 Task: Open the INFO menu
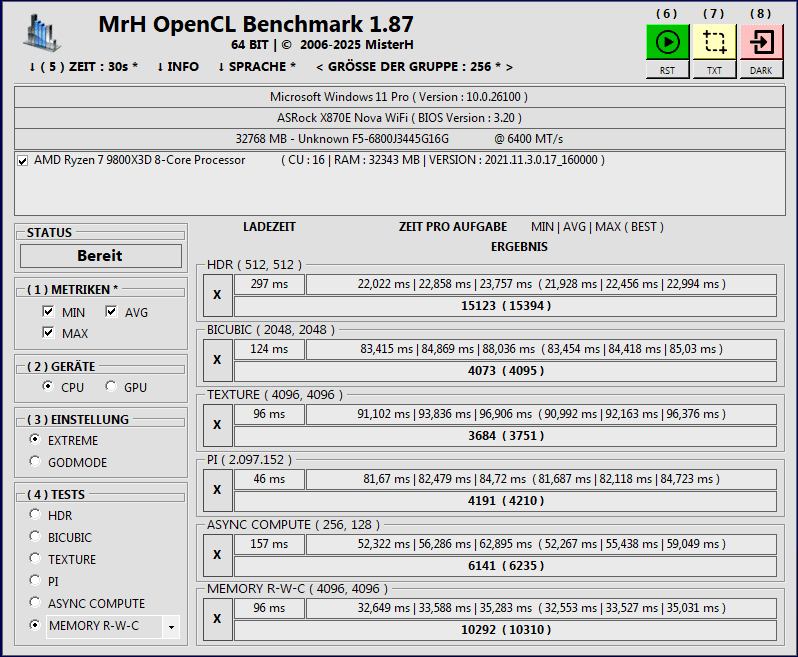(x=178, y=67)
